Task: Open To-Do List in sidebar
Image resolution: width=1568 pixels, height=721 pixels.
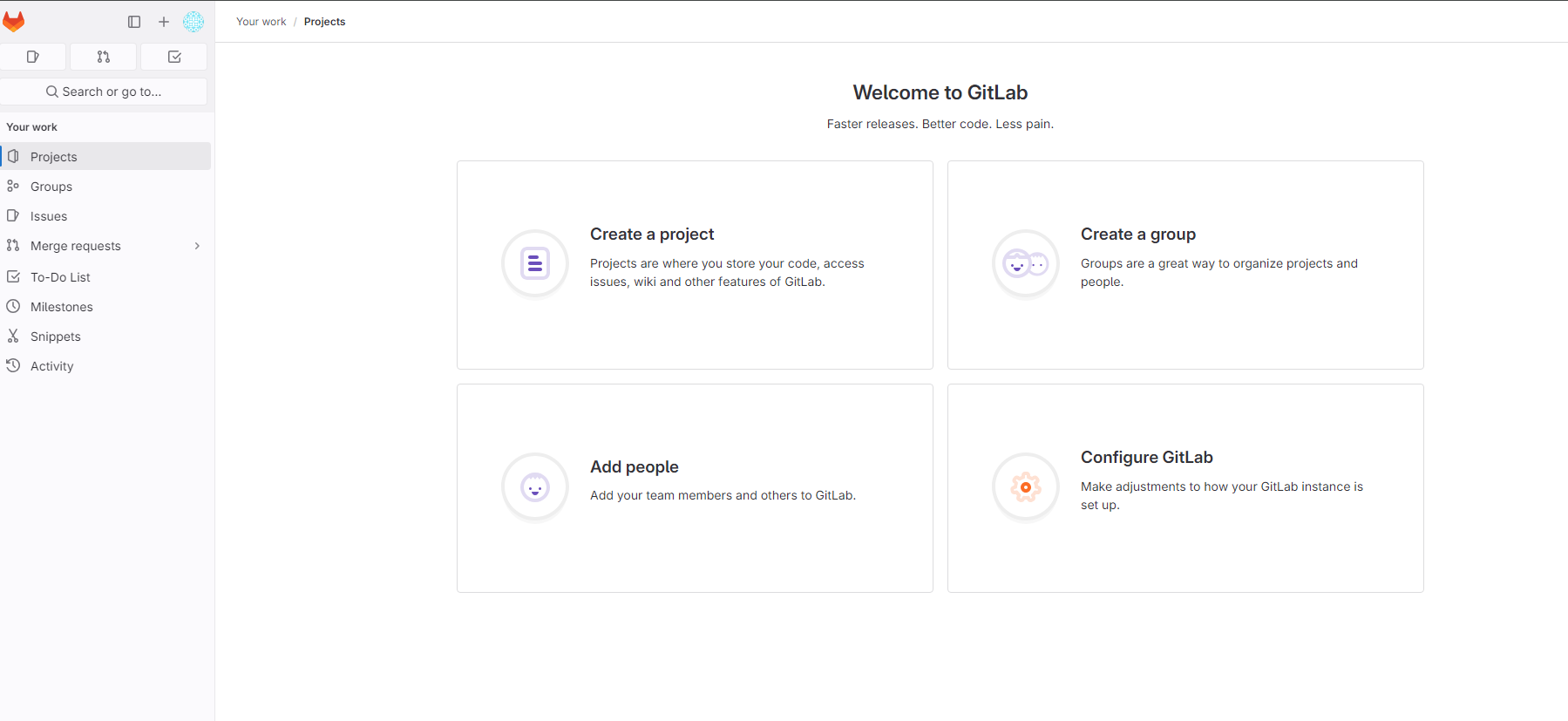Action: 105,277
